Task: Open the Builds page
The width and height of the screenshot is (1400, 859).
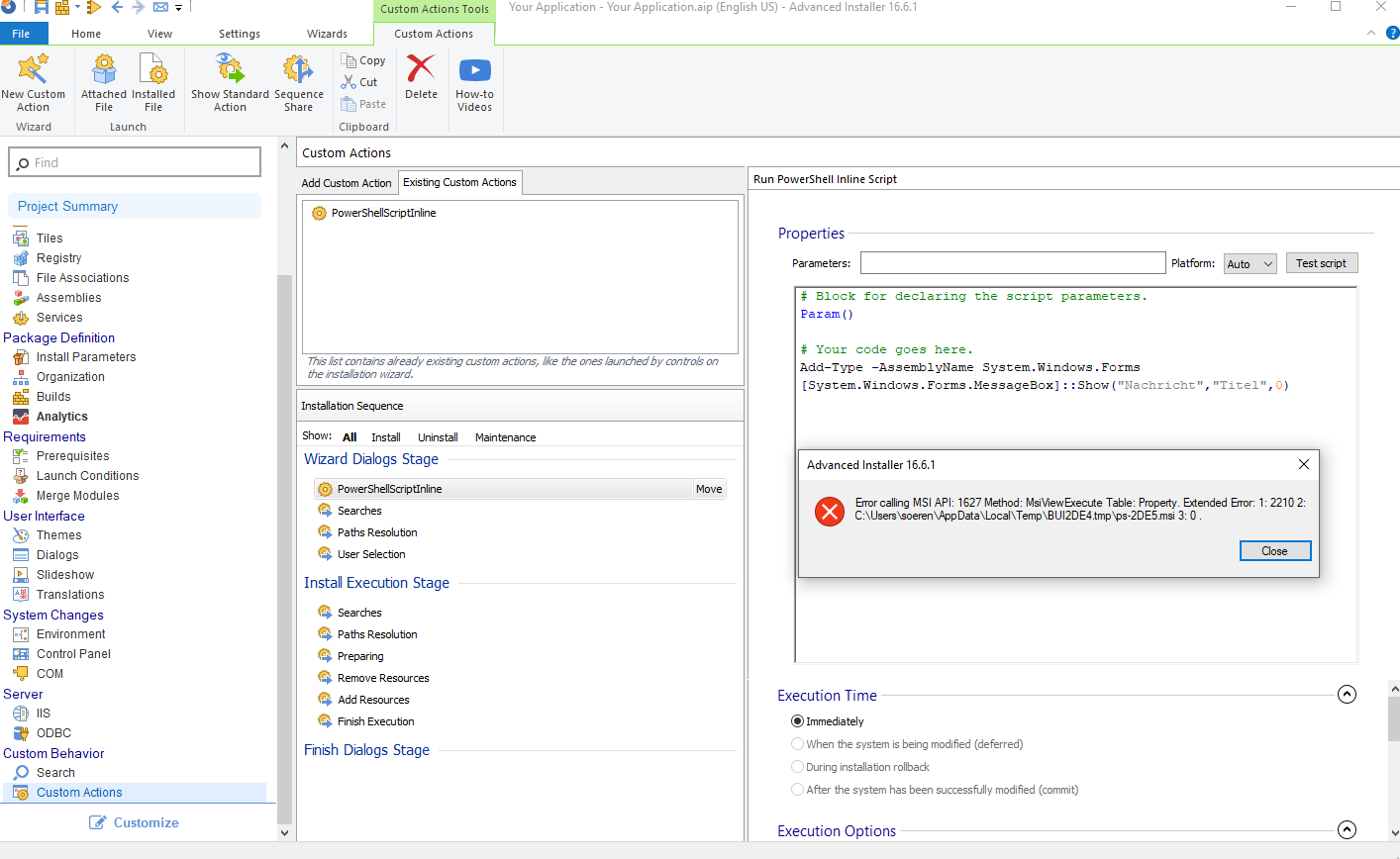Action: 53,397
